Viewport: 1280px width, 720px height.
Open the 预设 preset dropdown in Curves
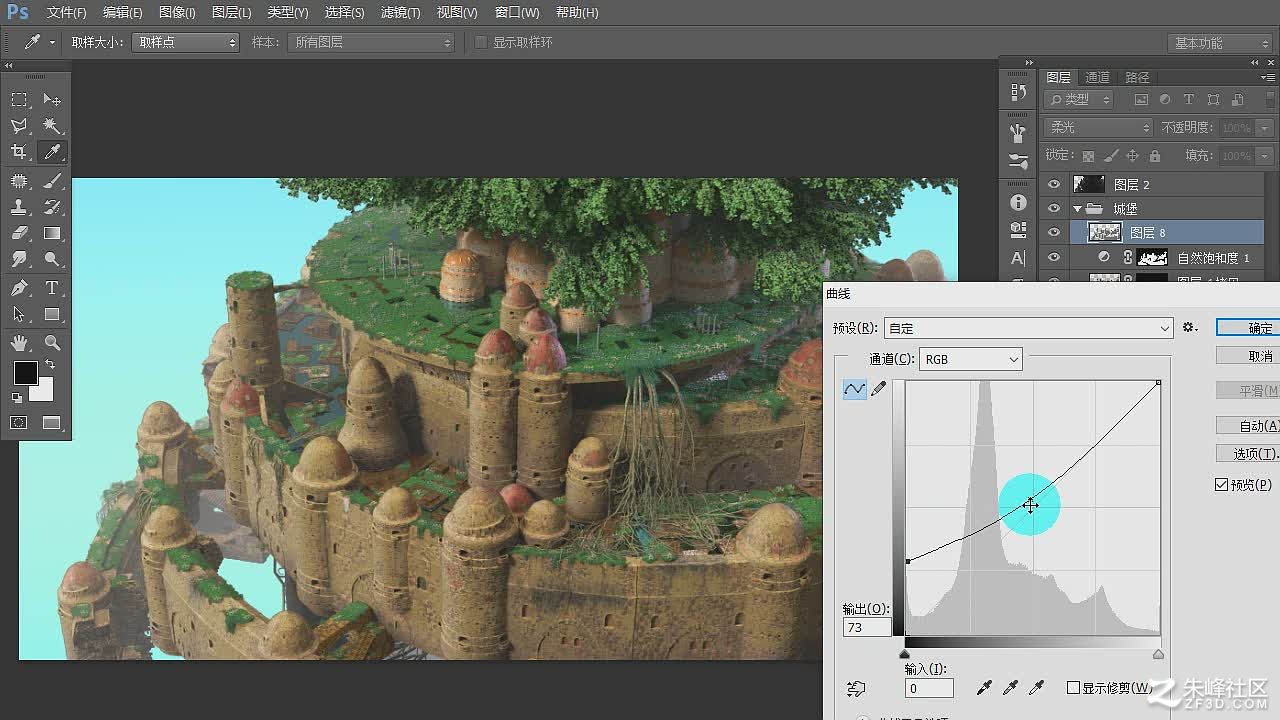(1029, 328)
